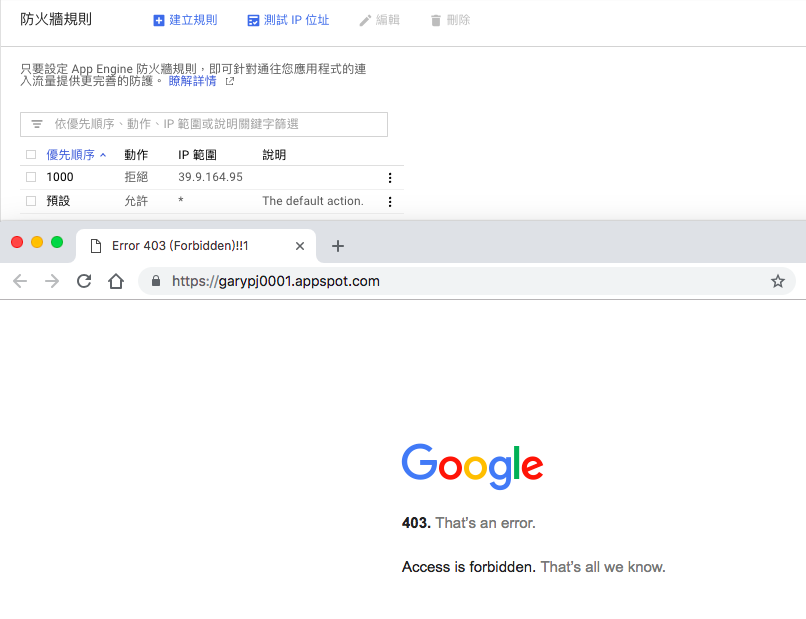
Task: Click the Google logo on error page
Action: click(x=472, y=466)
